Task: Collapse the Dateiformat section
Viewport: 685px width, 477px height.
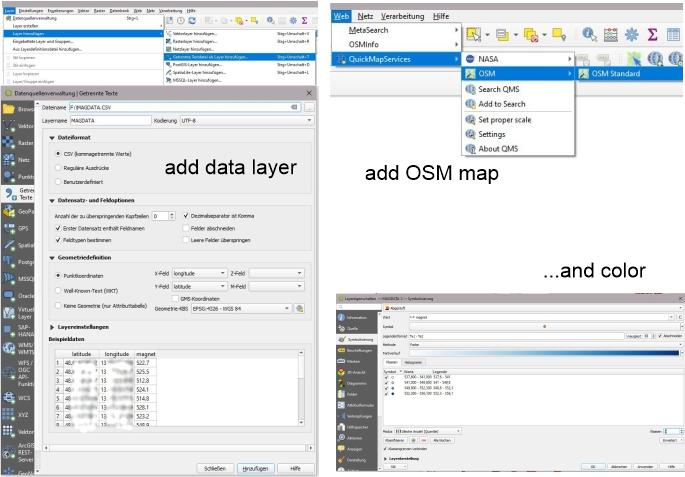Action: coord(52,138)
